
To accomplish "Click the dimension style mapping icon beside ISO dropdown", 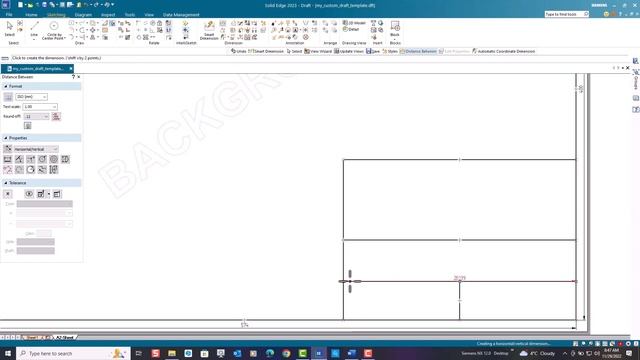I will click(8, 97).
